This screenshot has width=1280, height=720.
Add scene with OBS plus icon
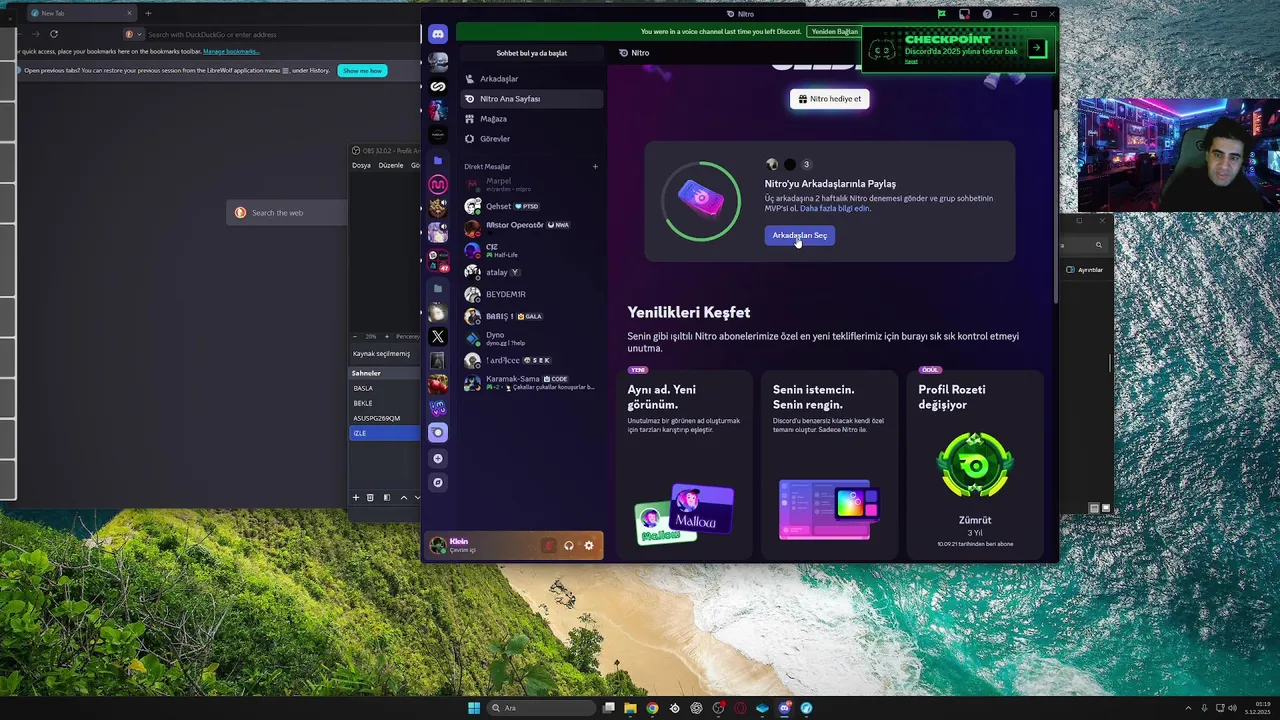coord(355,497)
